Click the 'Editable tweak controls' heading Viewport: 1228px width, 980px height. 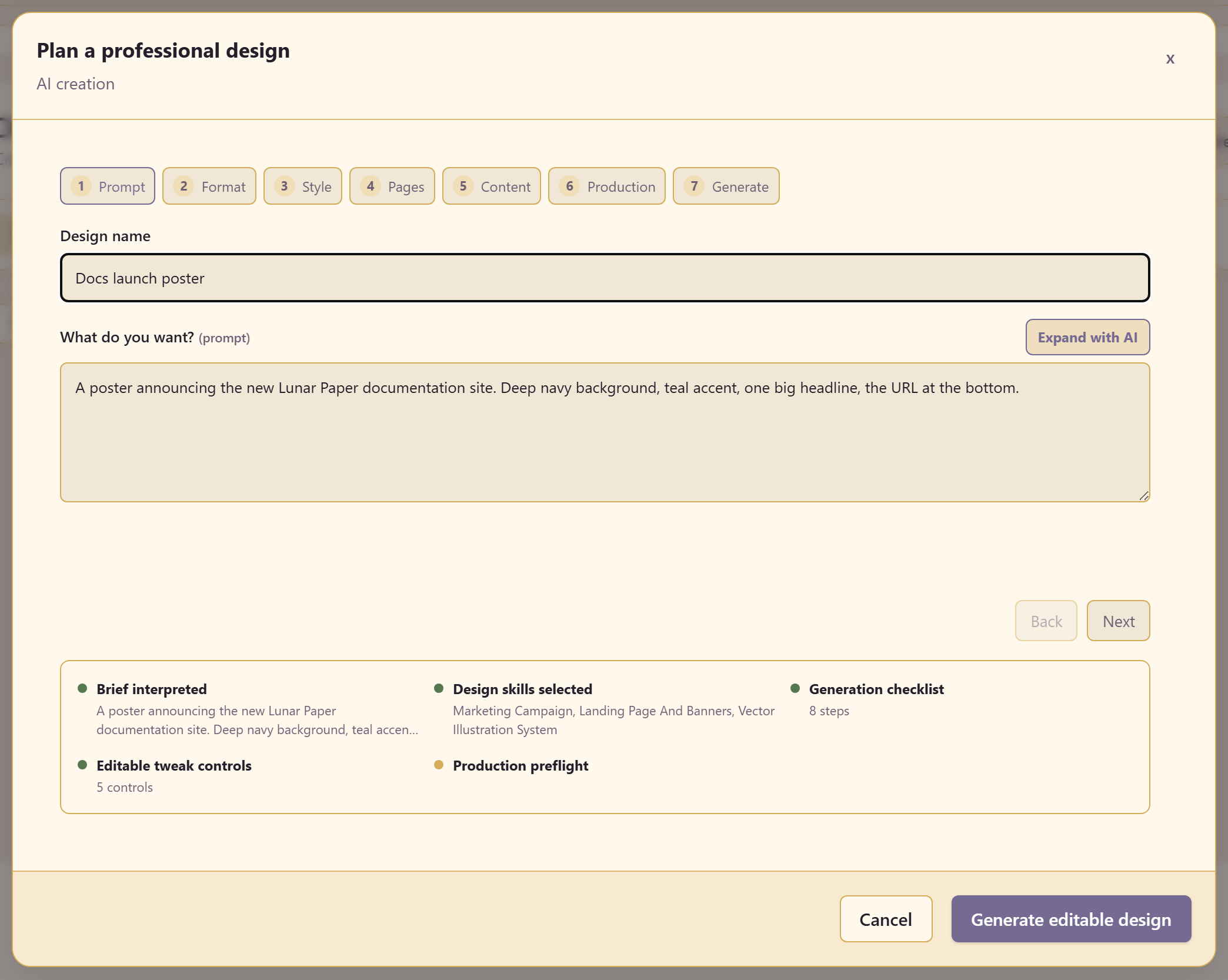(x=174, y=765)
